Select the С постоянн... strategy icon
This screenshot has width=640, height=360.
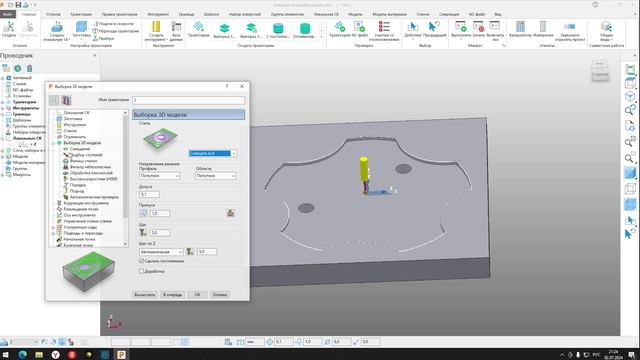click(x=278, y=30)
